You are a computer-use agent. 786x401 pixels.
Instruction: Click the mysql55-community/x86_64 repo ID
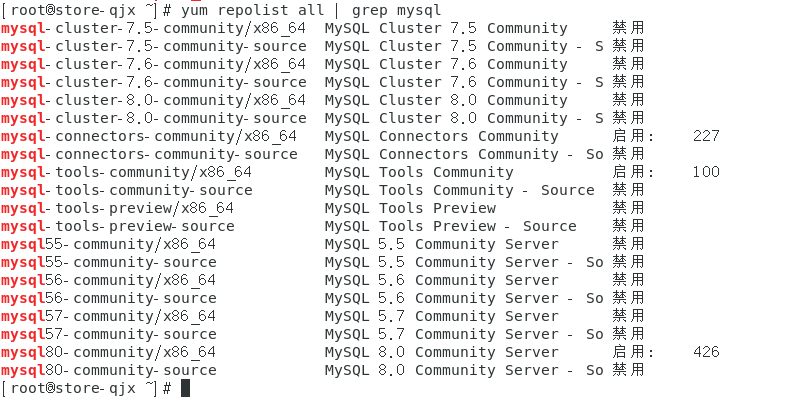tap(109, 244)
